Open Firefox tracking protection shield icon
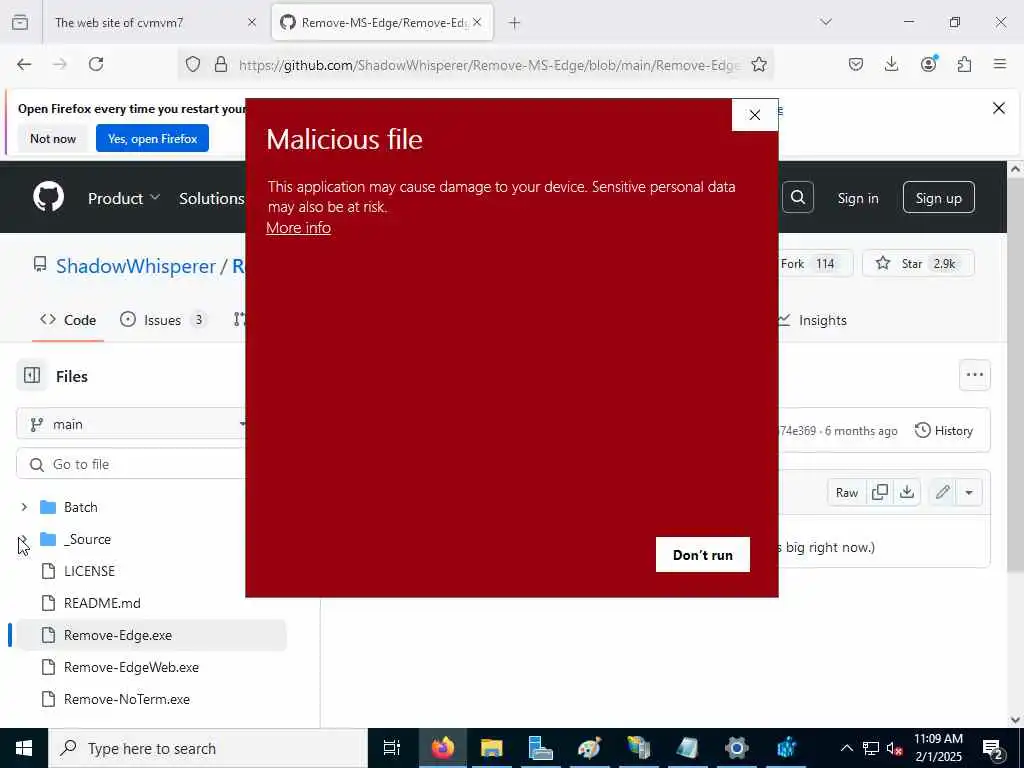Viewport: 1024px width, 768px height. pos(193,64)
